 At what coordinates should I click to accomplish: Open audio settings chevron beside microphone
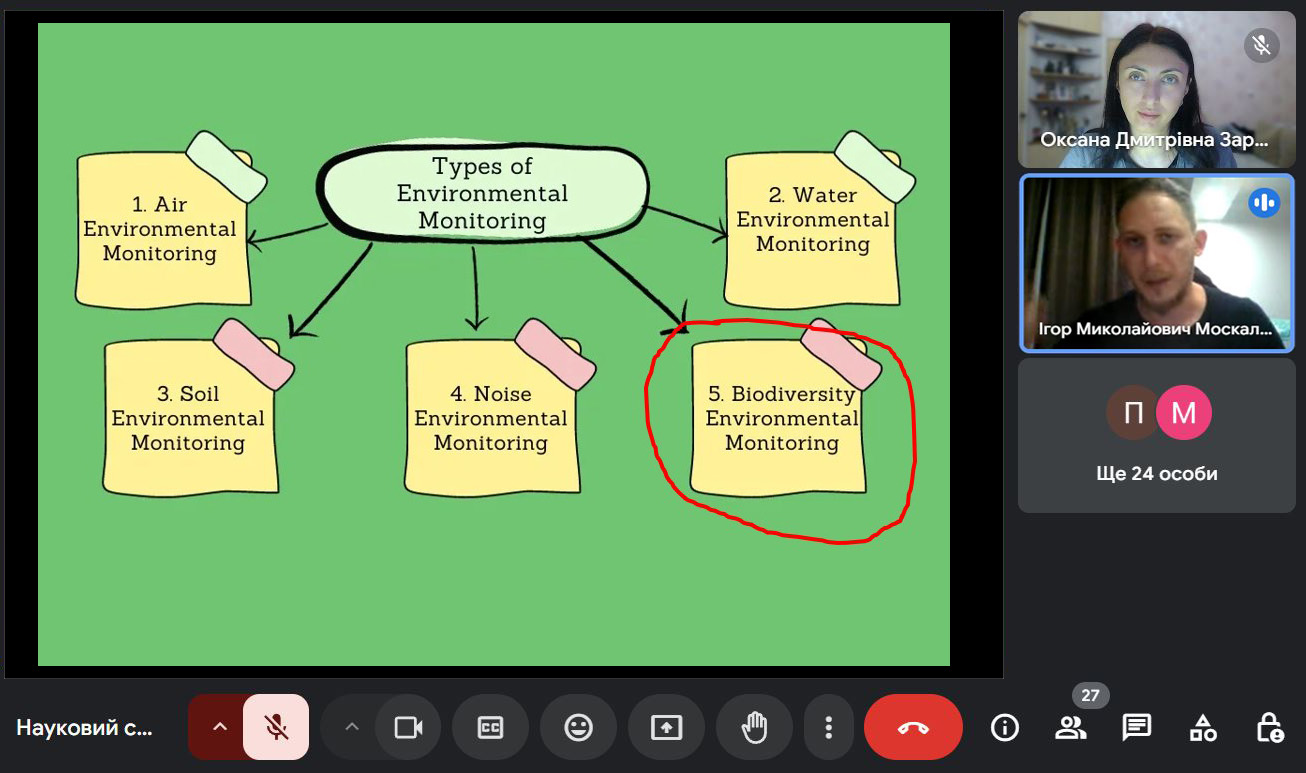pos(220,727)
